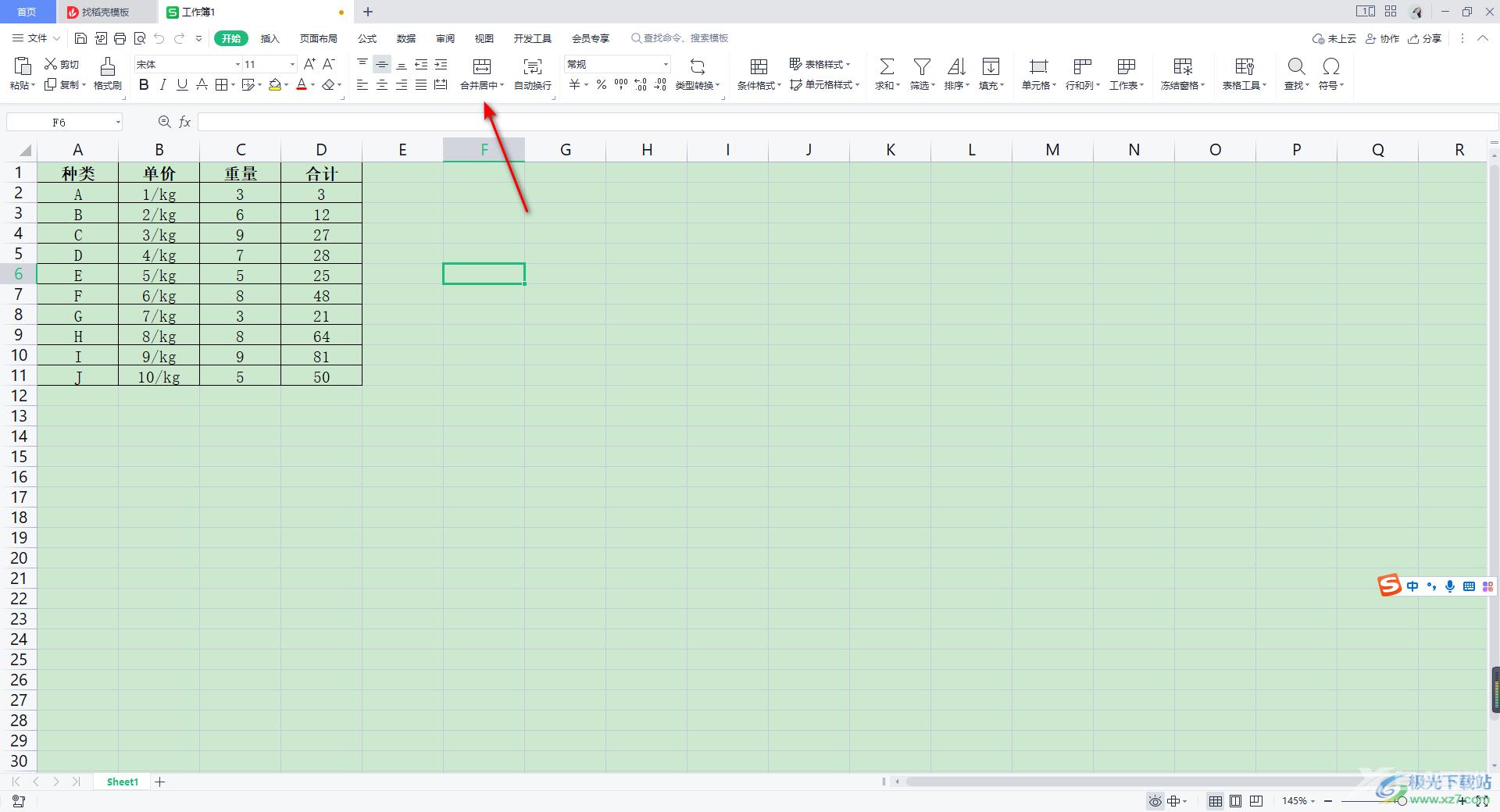Apply currency format with ¥ icon

pyautogui.click(x=574, y=84)
